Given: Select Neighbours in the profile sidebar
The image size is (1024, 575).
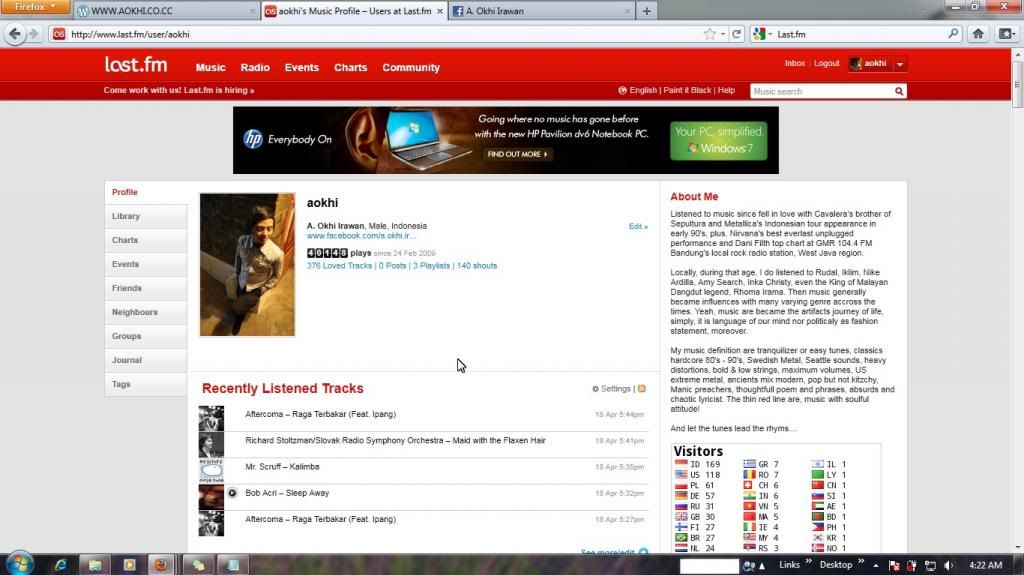Looking at the screenshot, I should [146, 312].
